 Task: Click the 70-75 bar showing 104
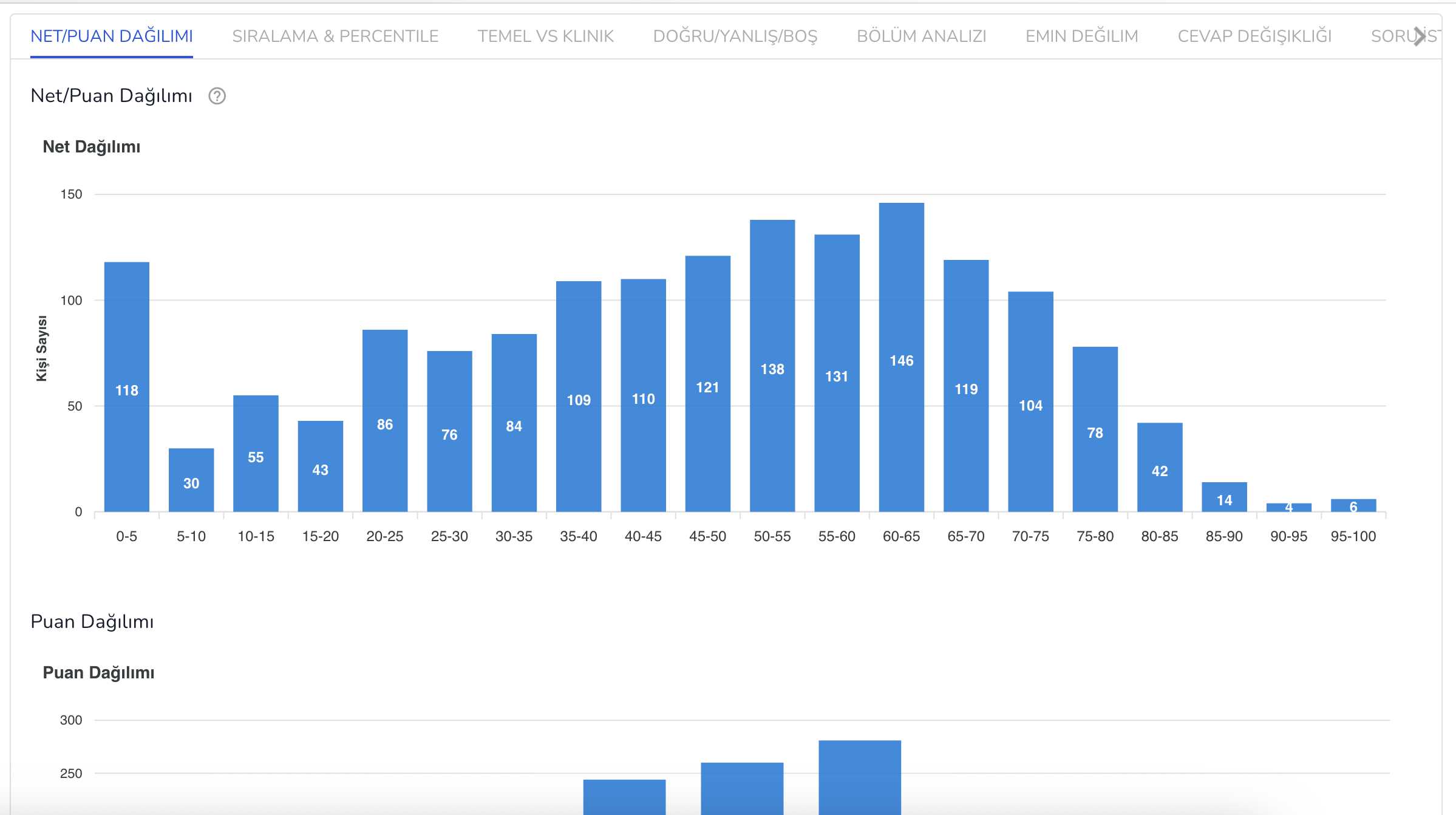coord(1030,401)
